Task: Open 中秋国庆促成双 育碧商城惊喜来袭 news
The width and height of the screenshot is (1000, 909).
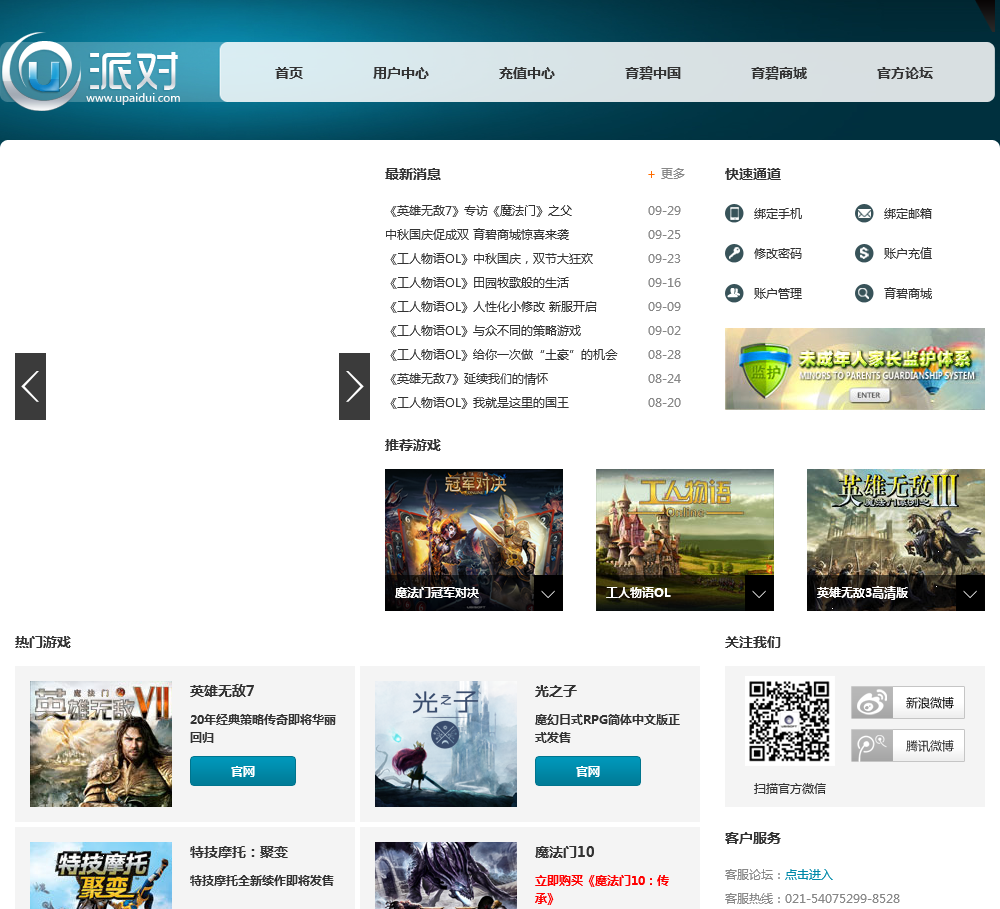Action: pos(477,235)
